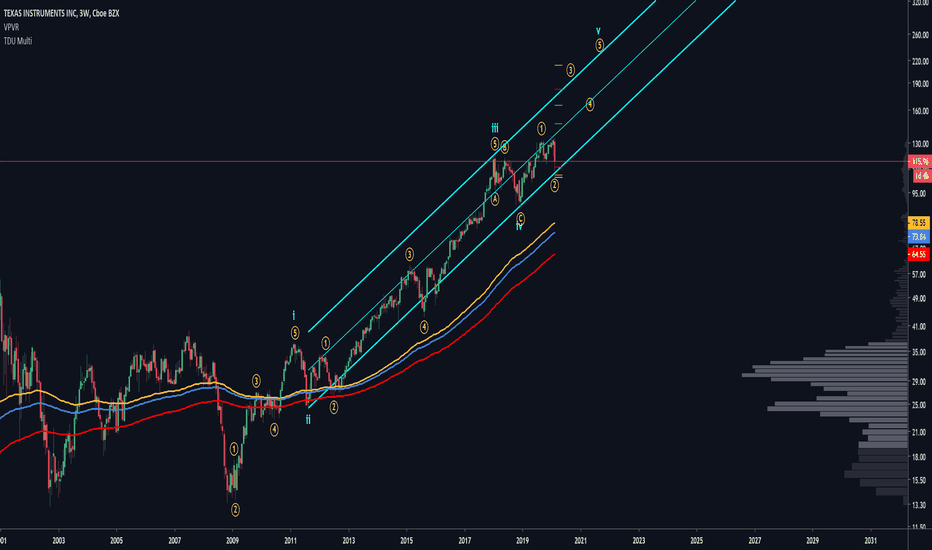Click the 29.00 price axis label
Screen dimensions: 932x550
[x=920, y=382]
